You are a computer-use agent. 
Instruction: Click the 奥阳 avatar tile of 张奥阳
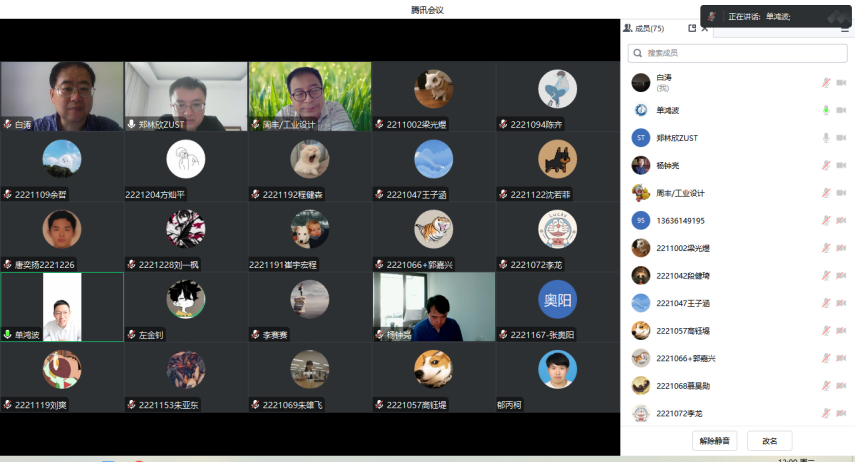(558, 300)
